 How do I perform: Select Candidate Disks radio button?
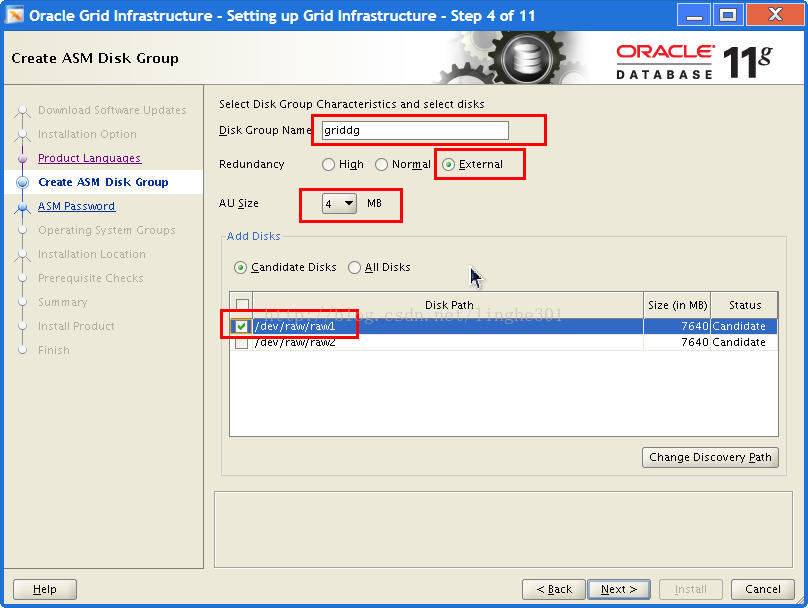(x=240, y=267)
